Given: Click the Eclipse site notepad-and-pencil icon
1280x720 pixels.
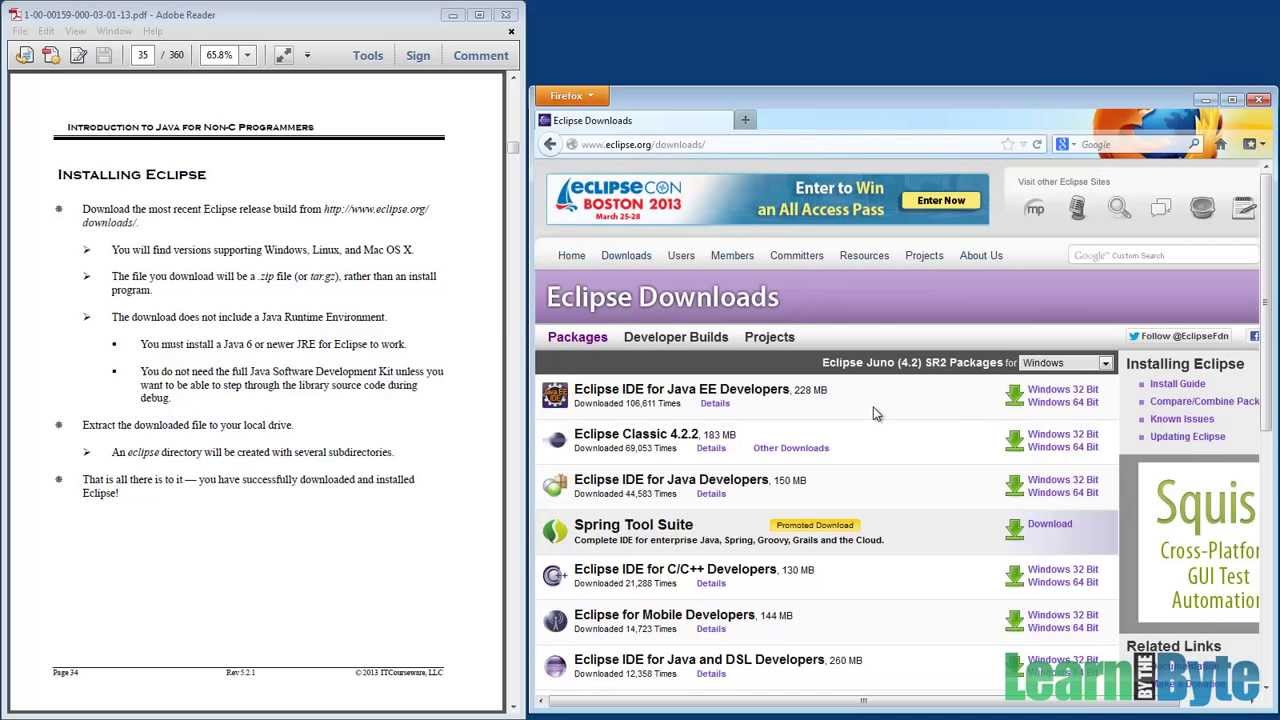Looking at the screenshot, I should click(1244, 208).
